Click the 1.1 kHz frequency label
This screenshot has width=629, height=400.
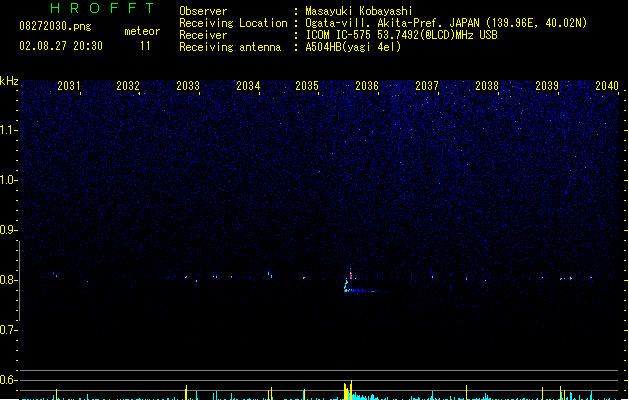(x=9, y=130)
